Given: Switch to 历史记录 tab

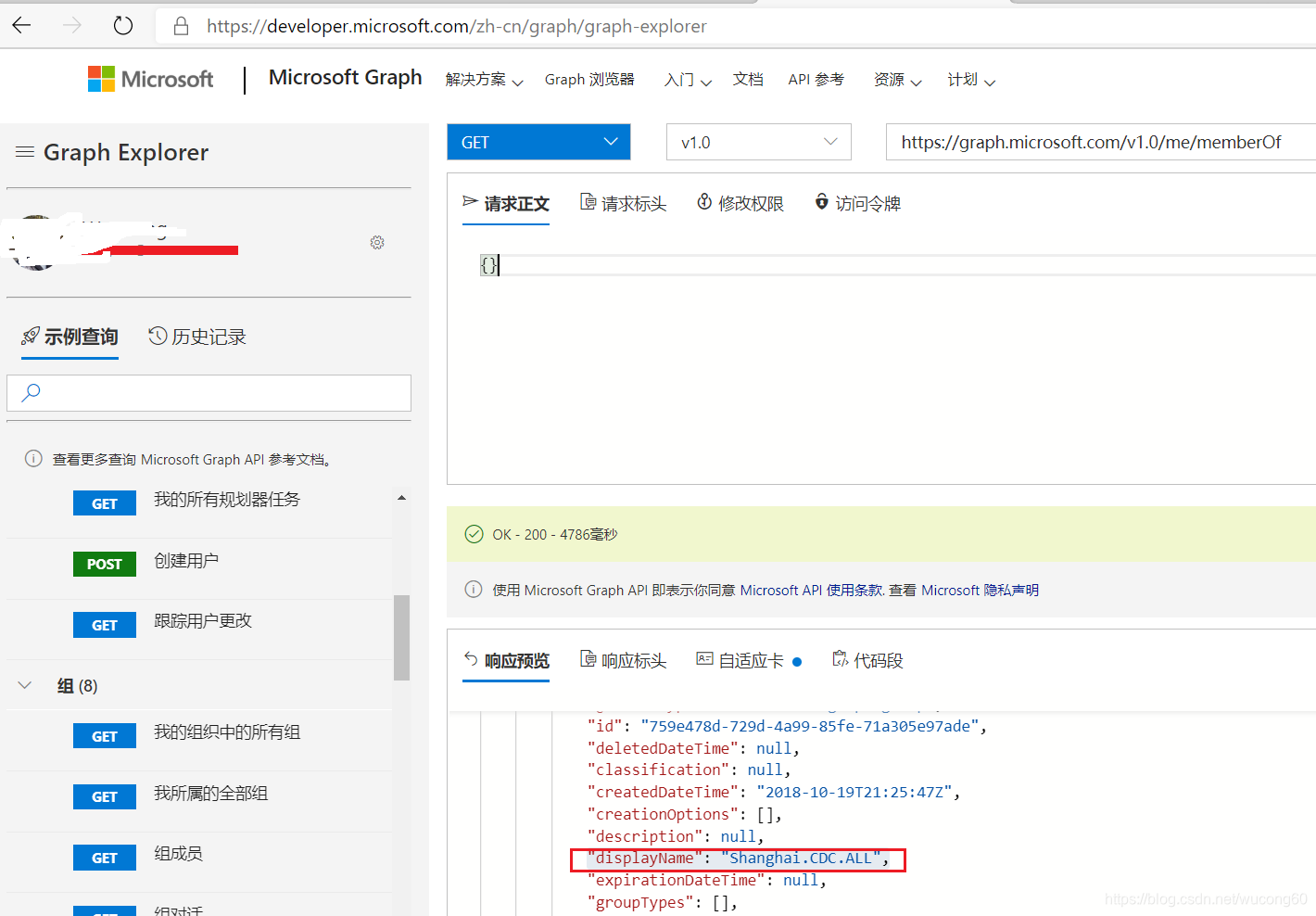Looking at the screenshot, I should 197,337.
